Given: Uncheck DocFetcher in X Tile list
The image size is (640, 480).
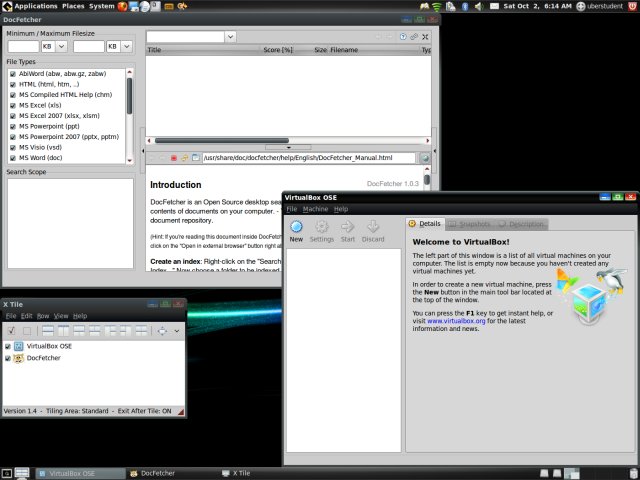Looking at the screenshot, I should point(8,358).
